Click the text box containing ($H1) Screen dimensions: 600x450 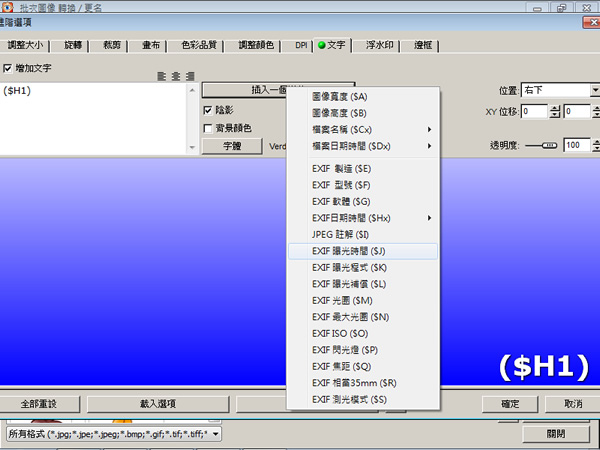click(95, 119)
